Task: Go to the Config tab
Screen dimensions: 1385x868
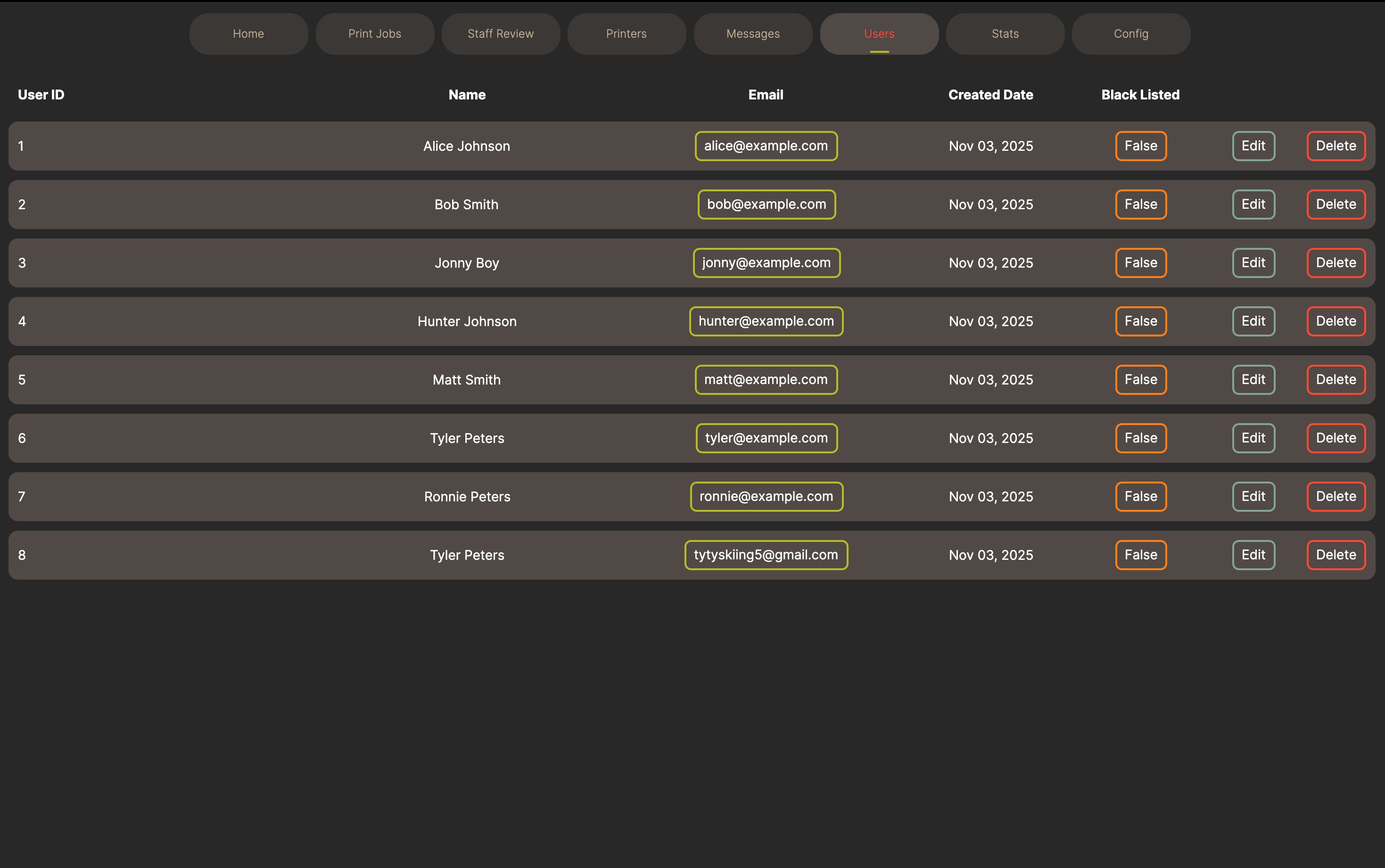Action: (1130, 33)
